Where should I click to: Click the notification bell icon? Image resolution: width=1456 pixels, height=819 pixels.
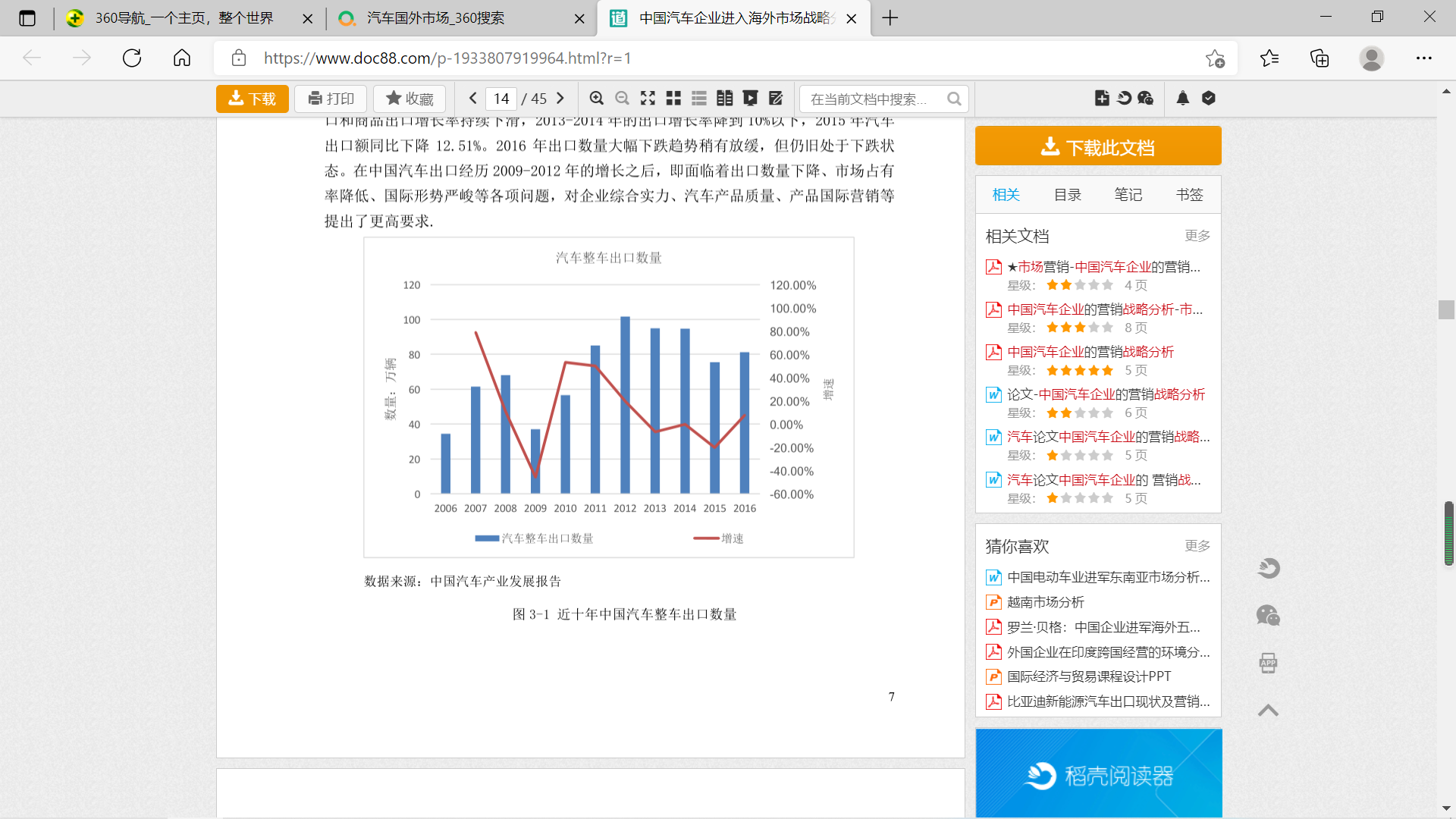[x=1183, y=98]
